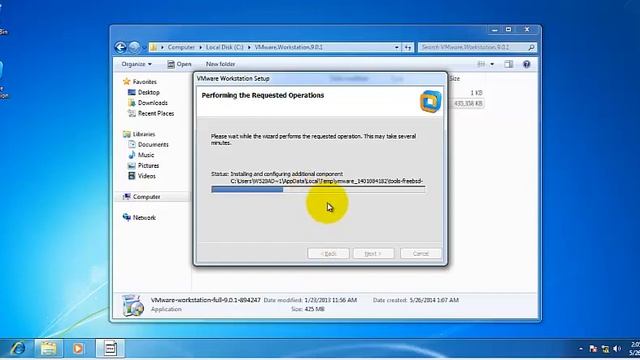The height and width of the screenshot is (360, 640).
Task: Cancel the VMware Workstation Setup
Action: 421,253
